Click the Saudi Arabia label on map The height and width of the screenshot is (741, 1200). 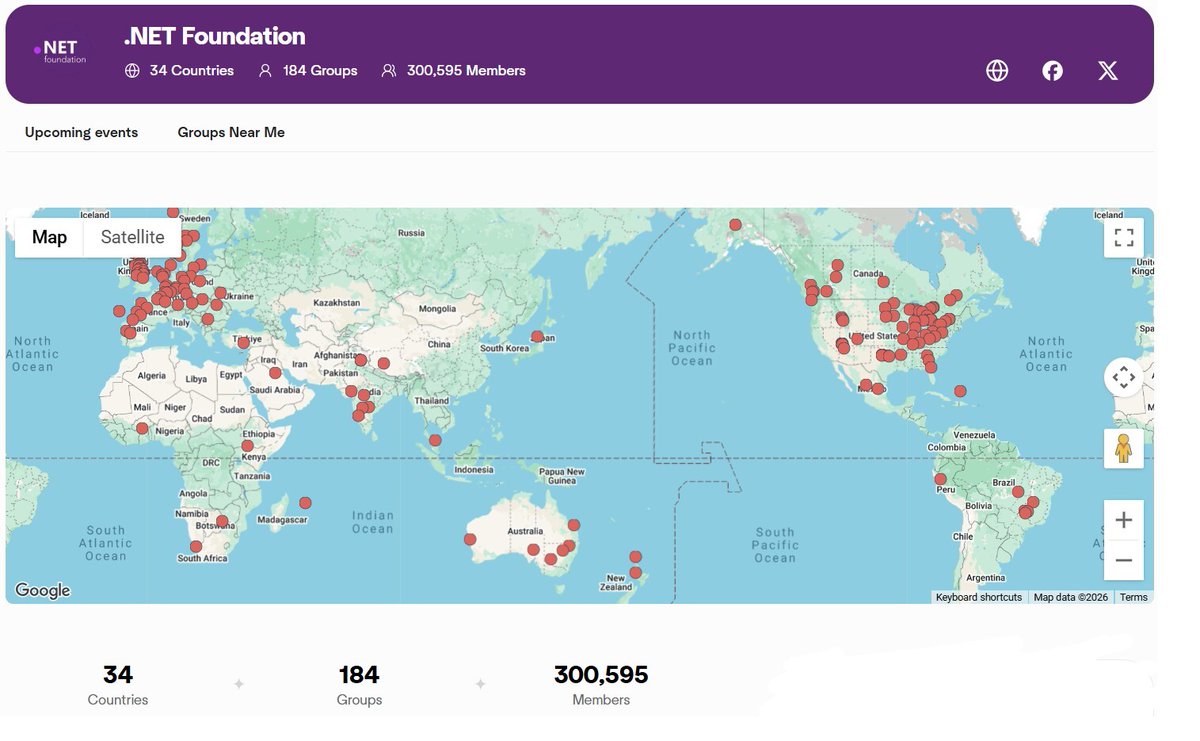(275, 390)
